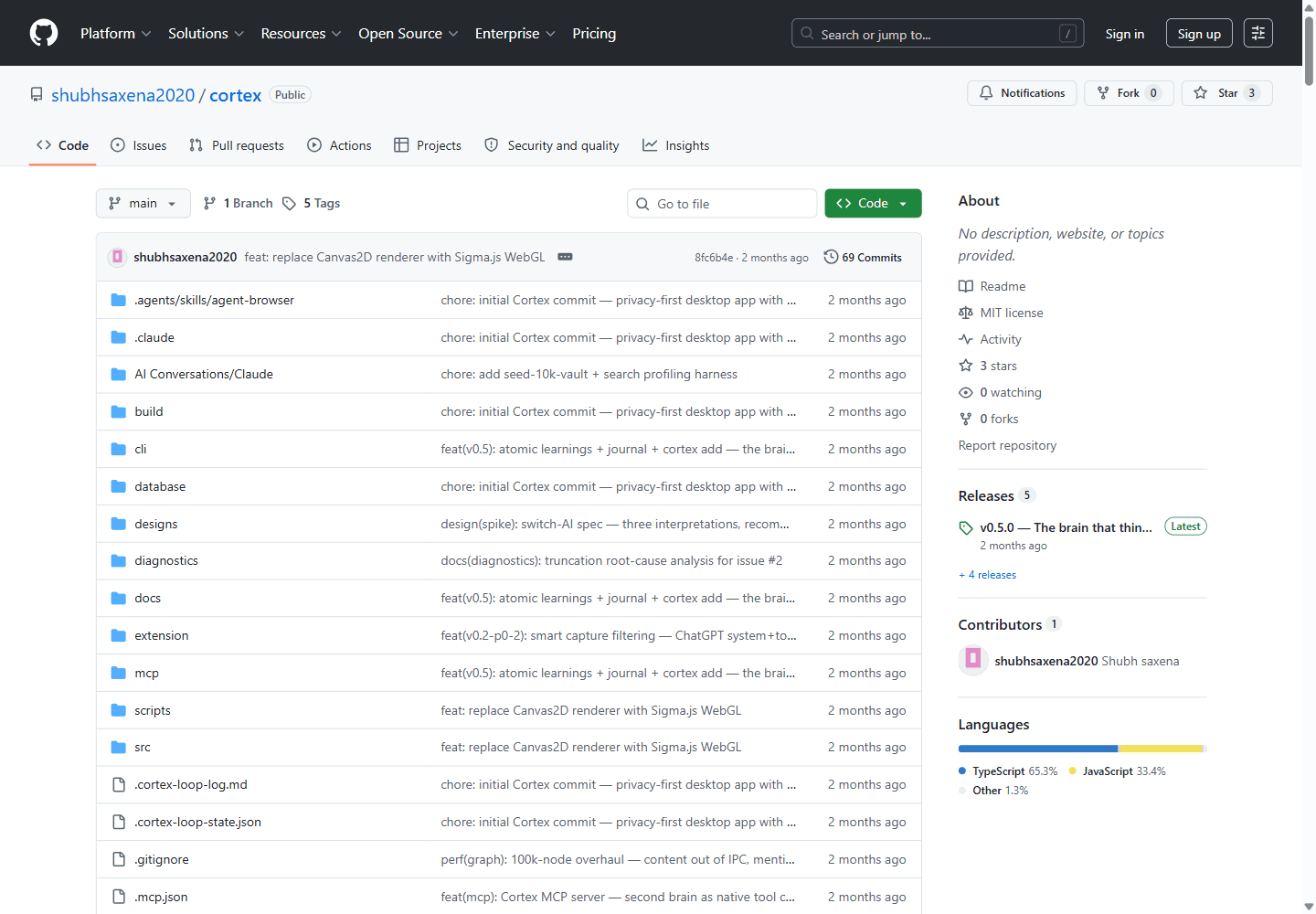This screenshot has width=1316, height=914.
Task: Switch to the Projects tab
Action: (428, 145)
